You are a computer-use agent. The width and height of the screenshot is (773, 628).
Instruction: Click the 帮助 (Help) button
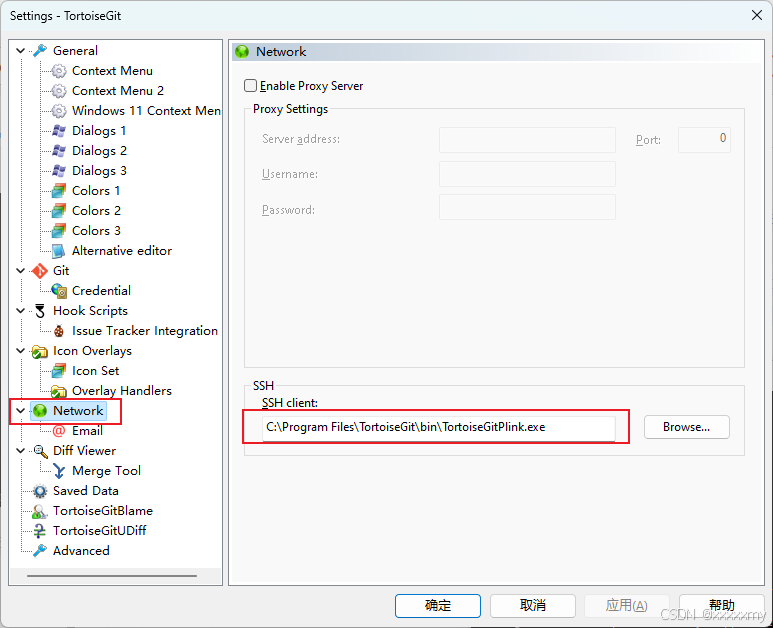pos(722,605)
